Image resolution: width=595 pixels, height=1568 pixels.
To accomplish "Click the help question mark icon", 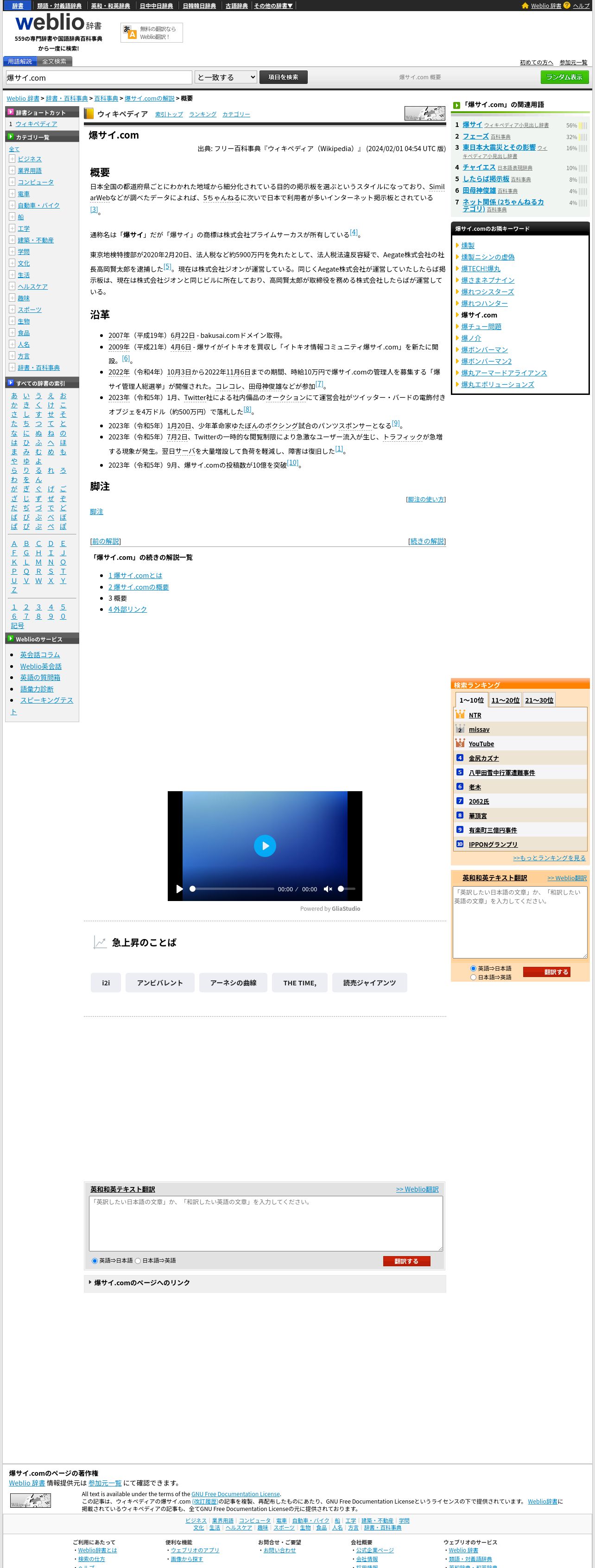I will click(x=567, y=6).
